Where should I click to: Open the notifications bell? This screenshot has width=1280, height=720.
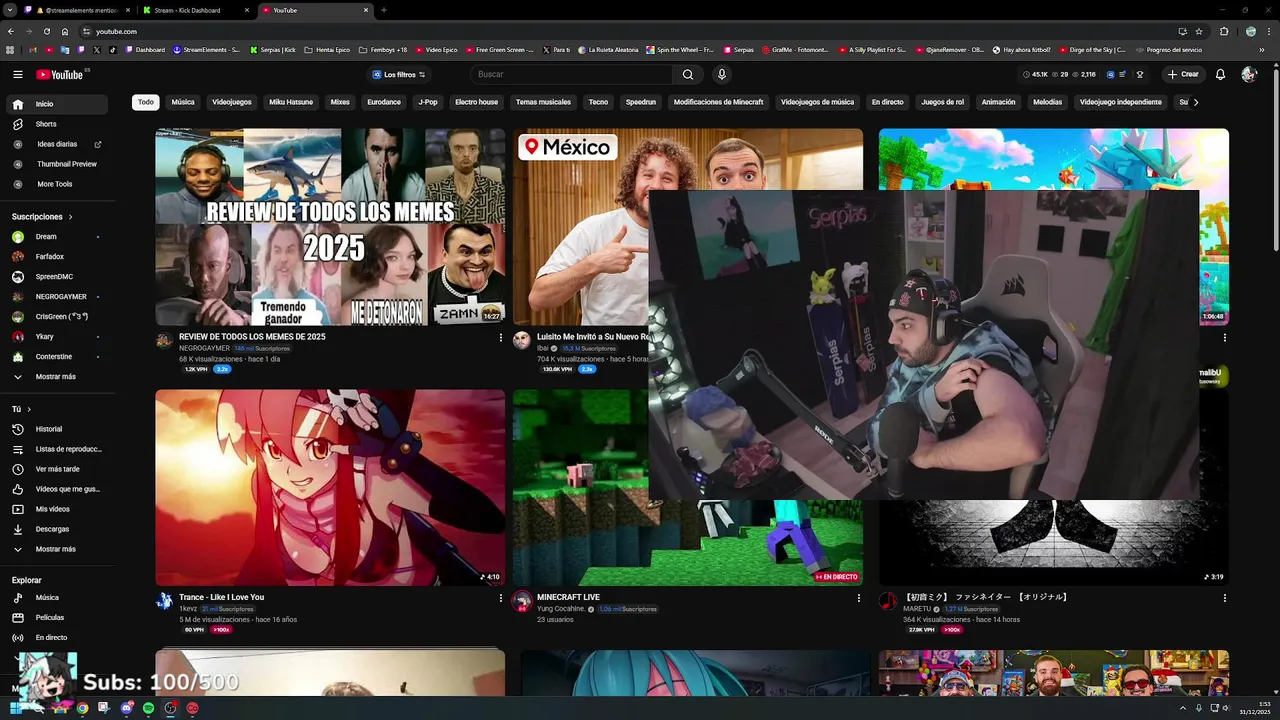click(1220, 74)
